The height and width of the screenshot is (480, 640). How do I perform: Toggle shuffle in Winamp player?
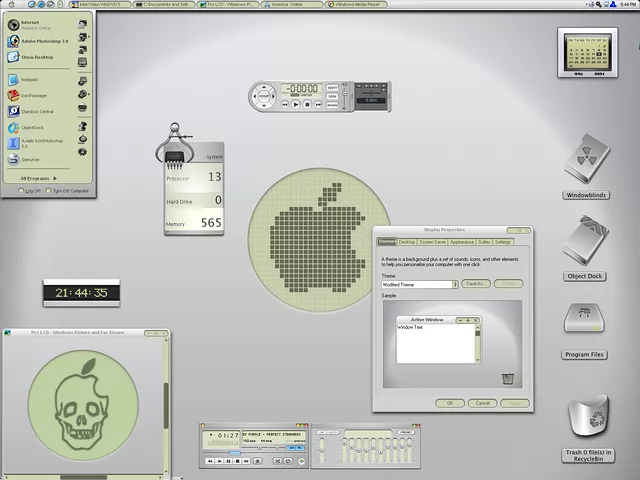(x=278, y=461)
